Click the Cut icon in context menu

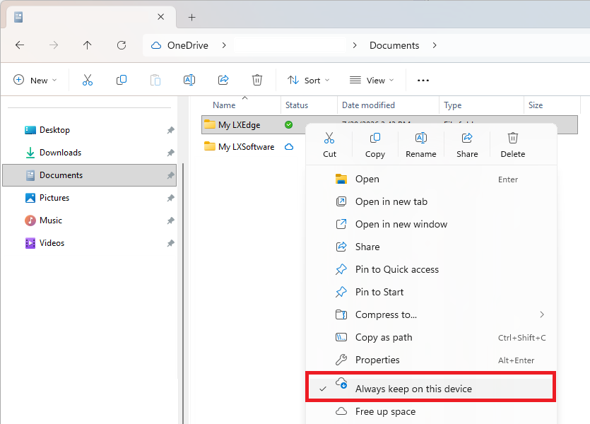329,138
